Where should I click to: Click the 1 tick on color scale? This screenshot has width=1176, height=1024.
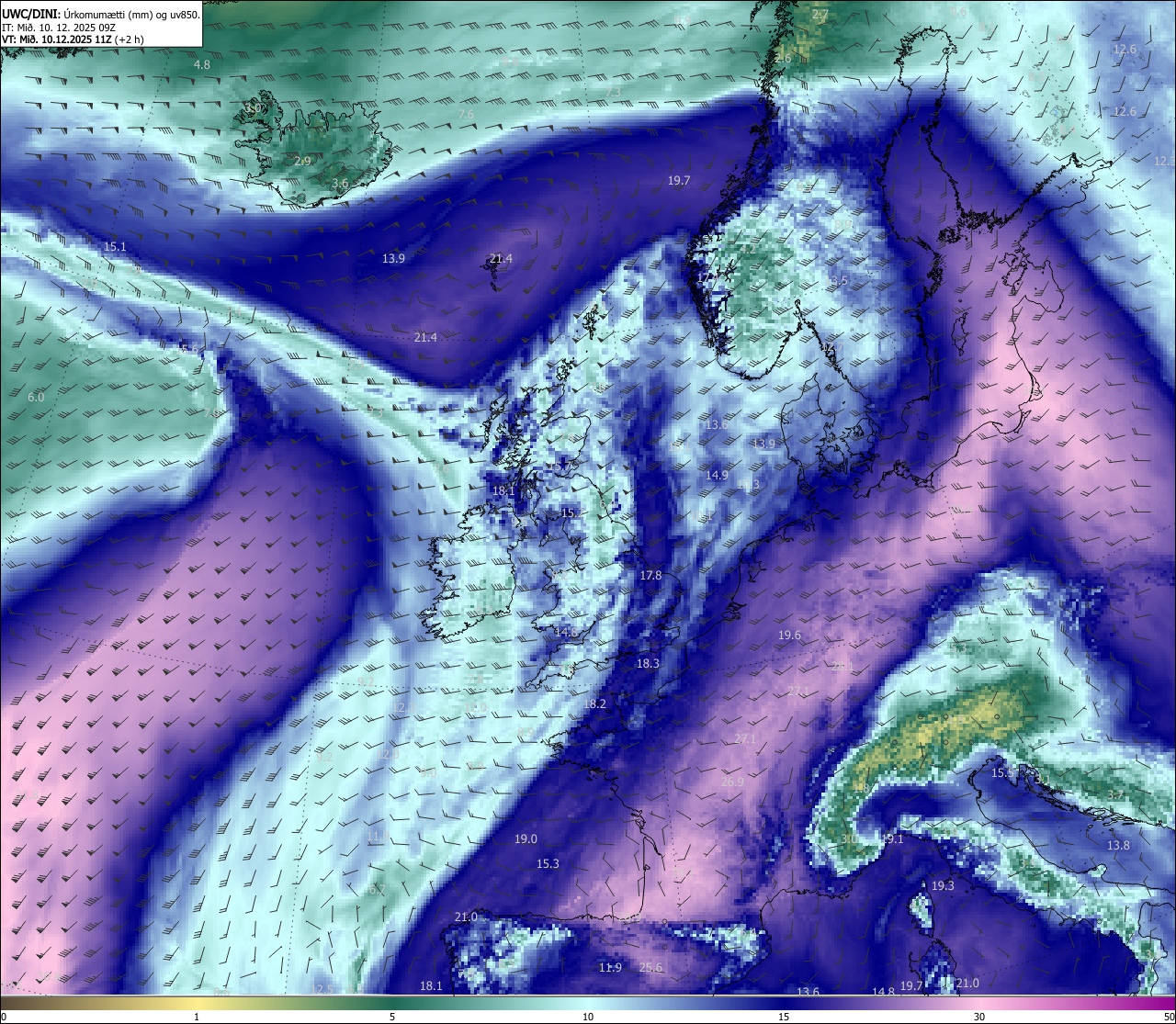[197, 1017]
